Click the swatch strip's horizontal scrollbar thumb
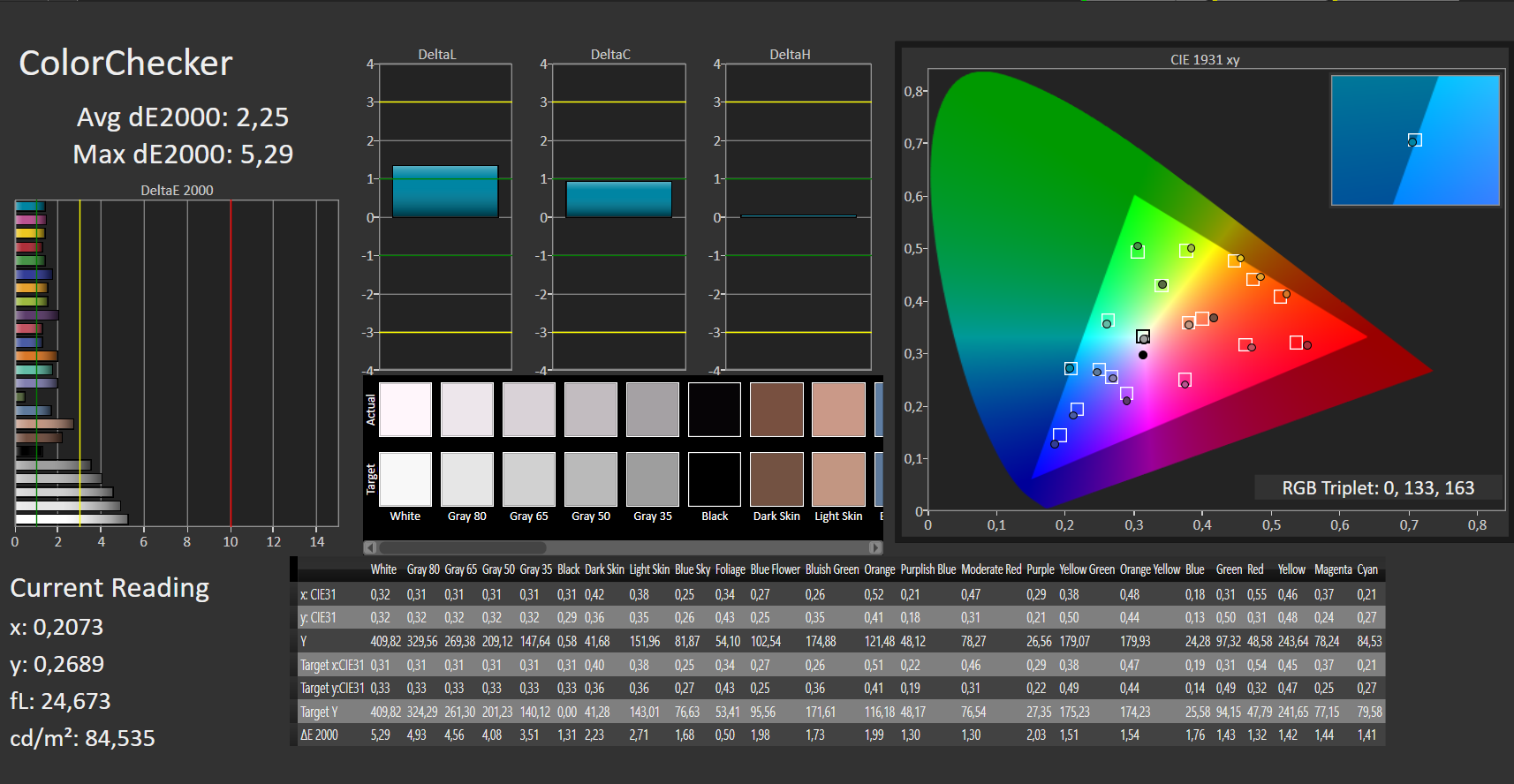Image resolution: width=1514 pixels, height=784 pixels. pos(462,547)
